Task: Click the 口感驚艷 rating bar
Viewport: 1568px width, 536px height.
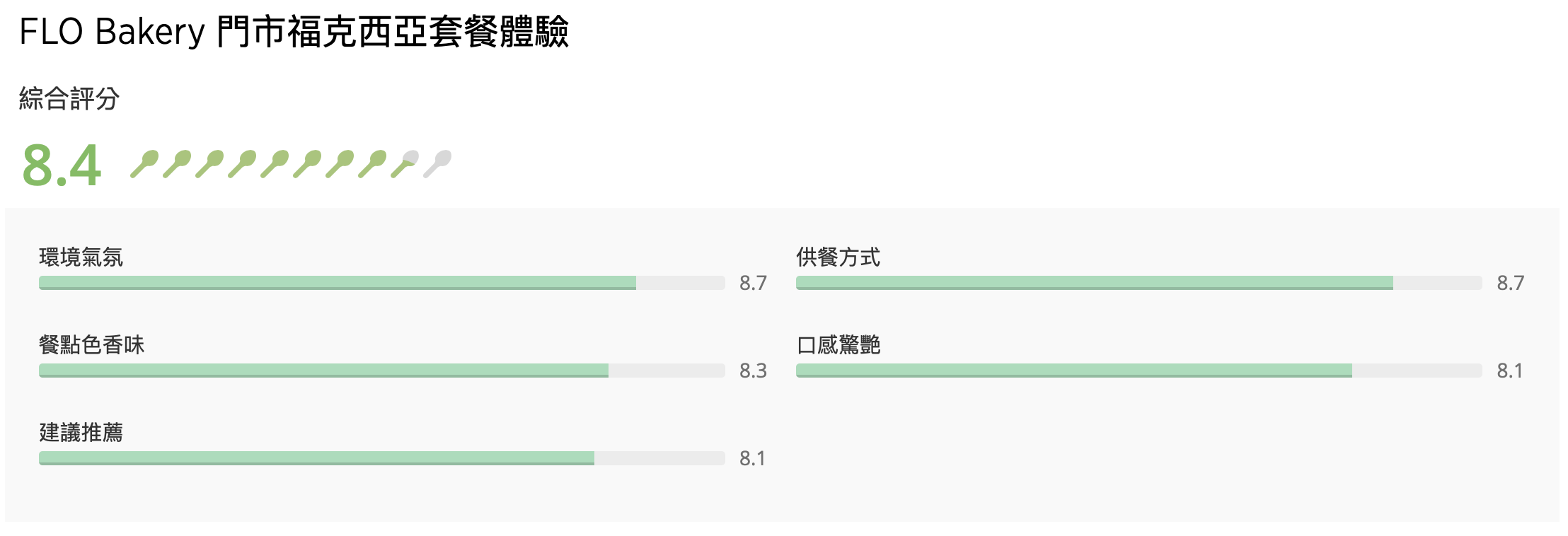Action: (x=1138, y=371)
